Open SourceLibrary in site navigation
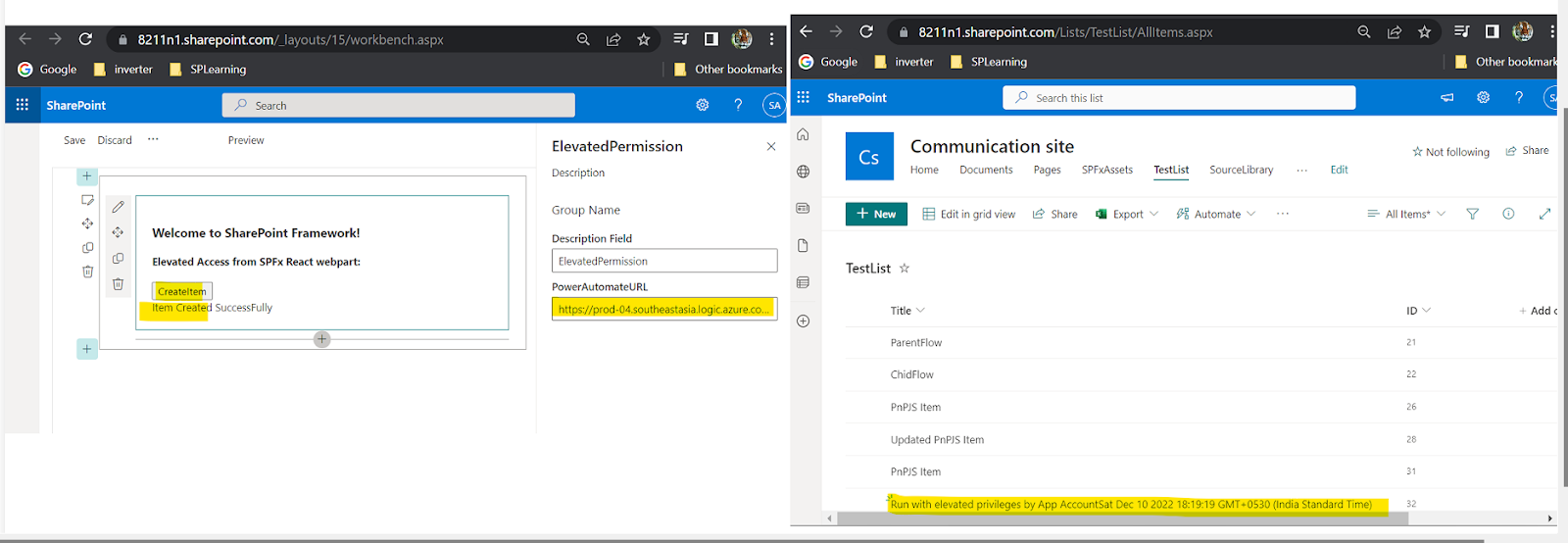This screenshot has width=1568, height=543. [x=1242, y=170]
